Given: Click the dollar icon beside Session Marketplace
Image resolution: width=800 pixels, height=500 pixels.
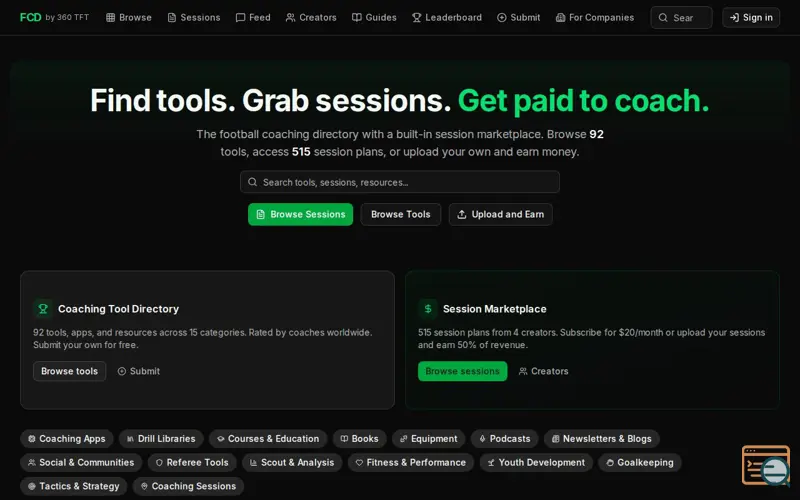Looking at the screenshot, I should pos(428,309).
